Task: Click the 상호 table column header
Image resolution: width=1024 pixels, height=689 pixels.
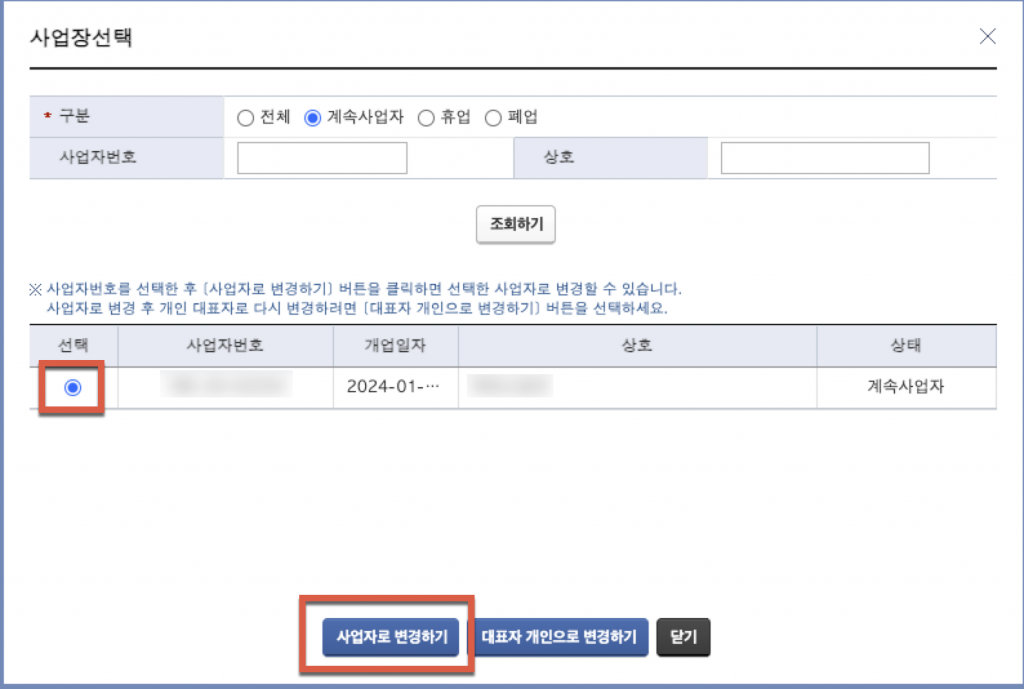Action: [637, 345]
